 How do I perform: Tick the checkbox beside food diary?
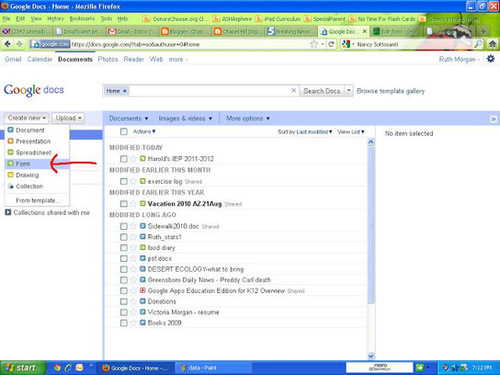pos(124,248)
